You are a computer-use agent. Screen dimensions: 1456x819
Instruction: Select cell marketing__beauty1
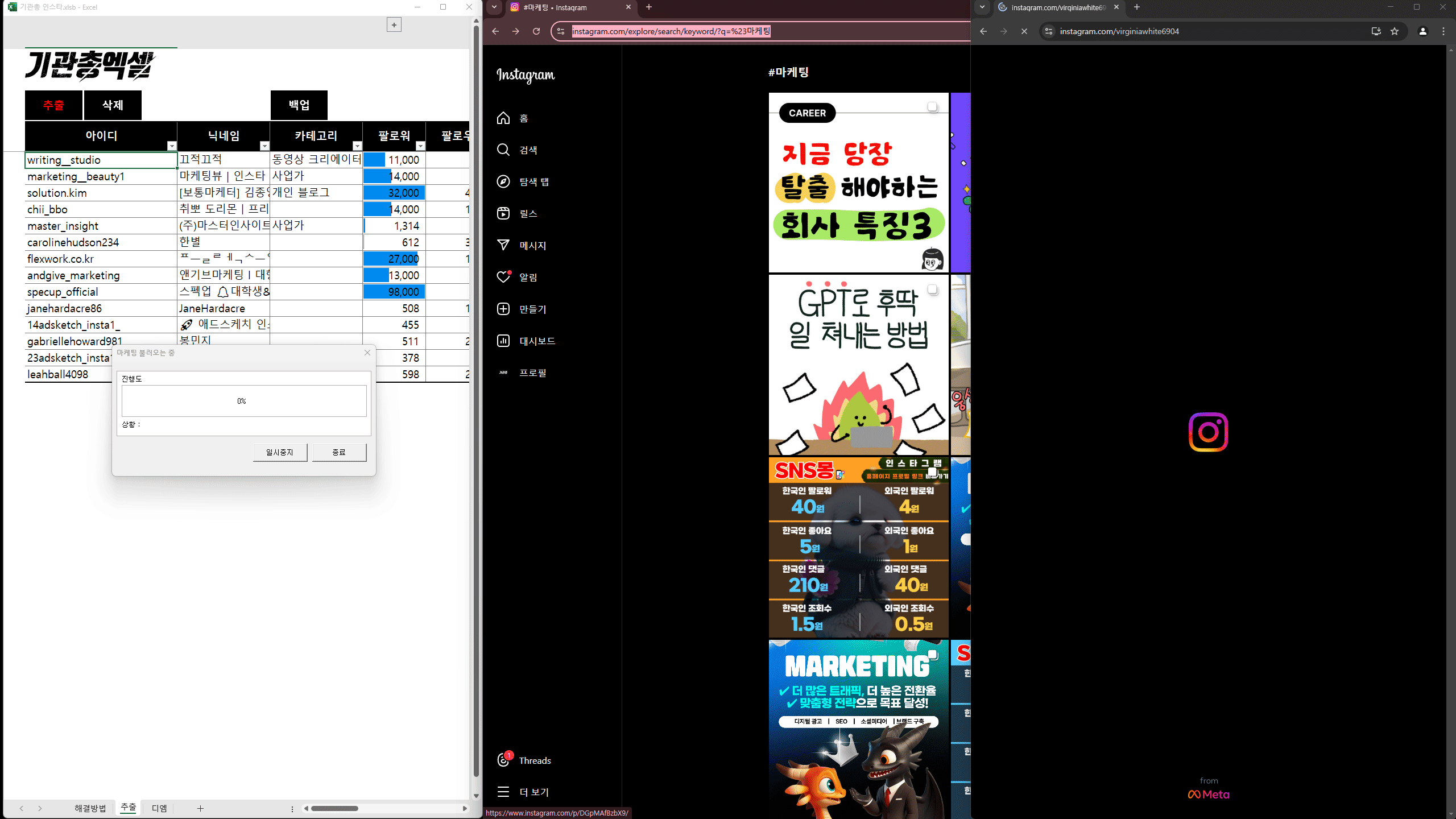[101, 177]
